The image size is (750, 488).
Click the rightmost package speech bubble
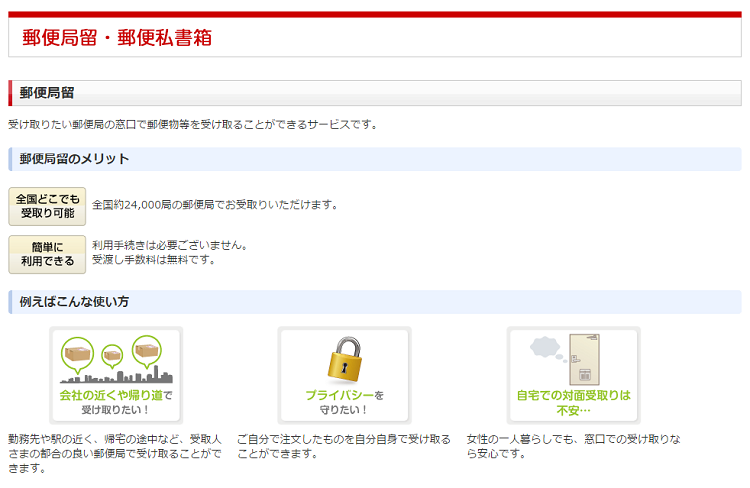146,350
